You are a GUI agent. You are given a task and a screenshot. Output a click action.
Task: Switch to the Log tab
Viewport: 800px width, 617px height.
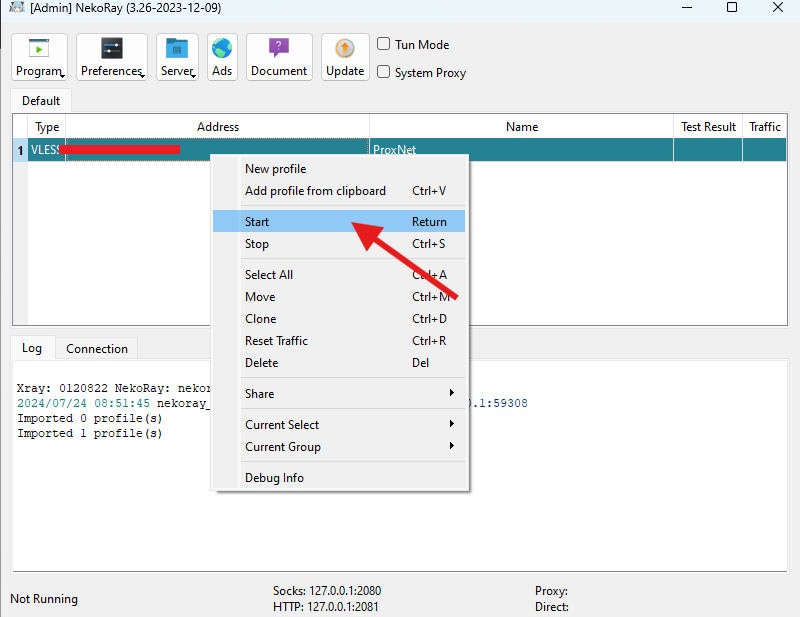(x=32, y=348)
